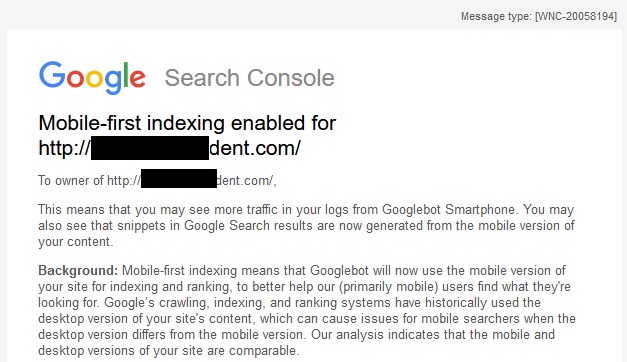Click the desktop version differs line
Viewport: 627px width, 362px height.
[296, 334]
